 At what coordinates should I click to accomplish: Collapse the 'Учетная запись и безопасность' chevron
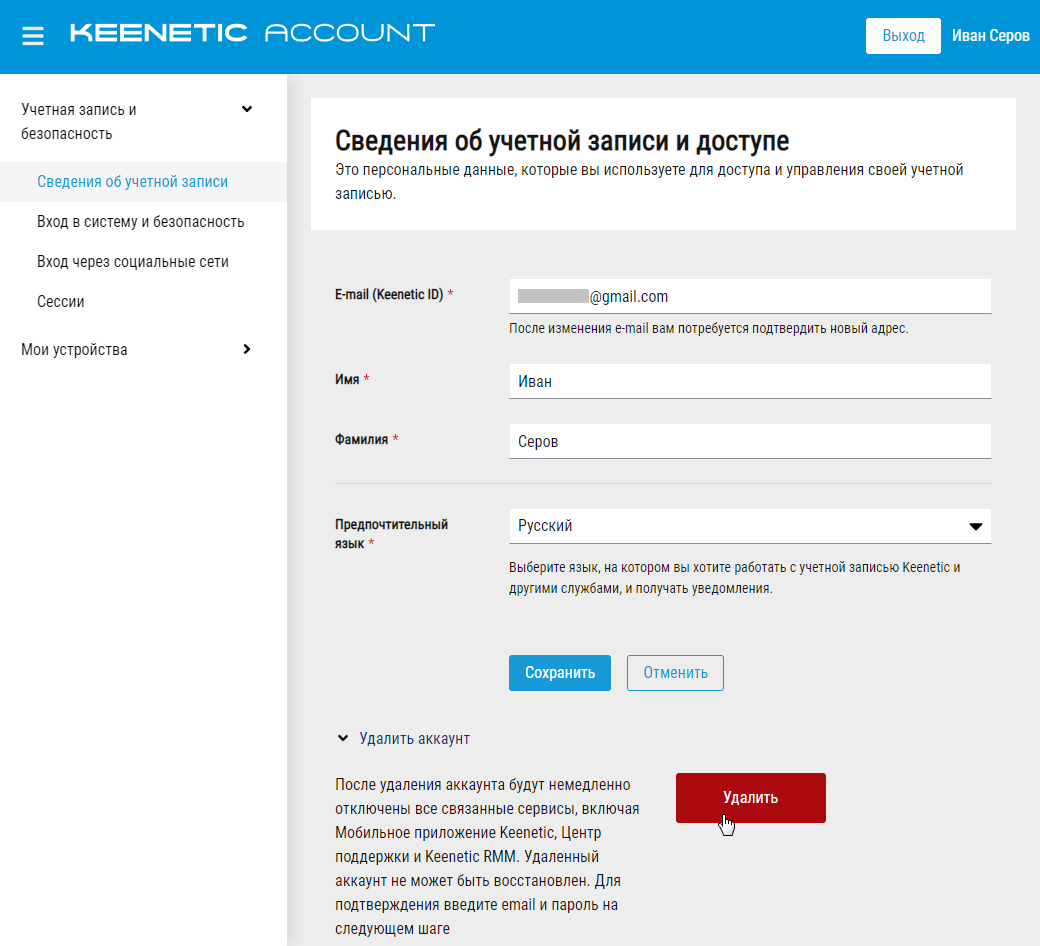coord(247,109)
